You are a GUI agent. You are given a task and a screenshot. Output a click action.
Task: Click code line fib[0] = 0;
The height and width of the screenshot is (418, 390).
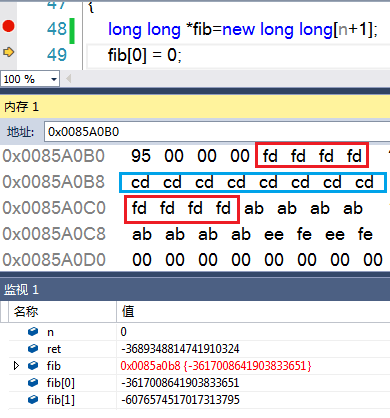tap(145, 55)
